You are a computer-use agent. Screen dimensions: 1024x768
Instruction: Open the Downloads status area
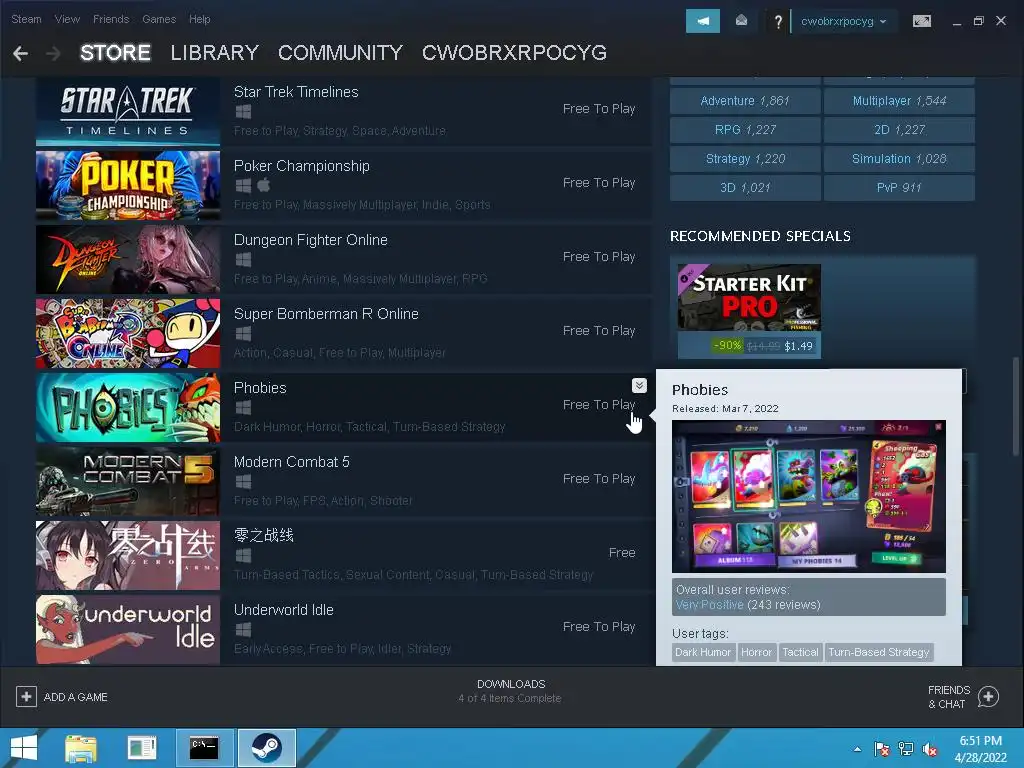click(x=511, y=691)
